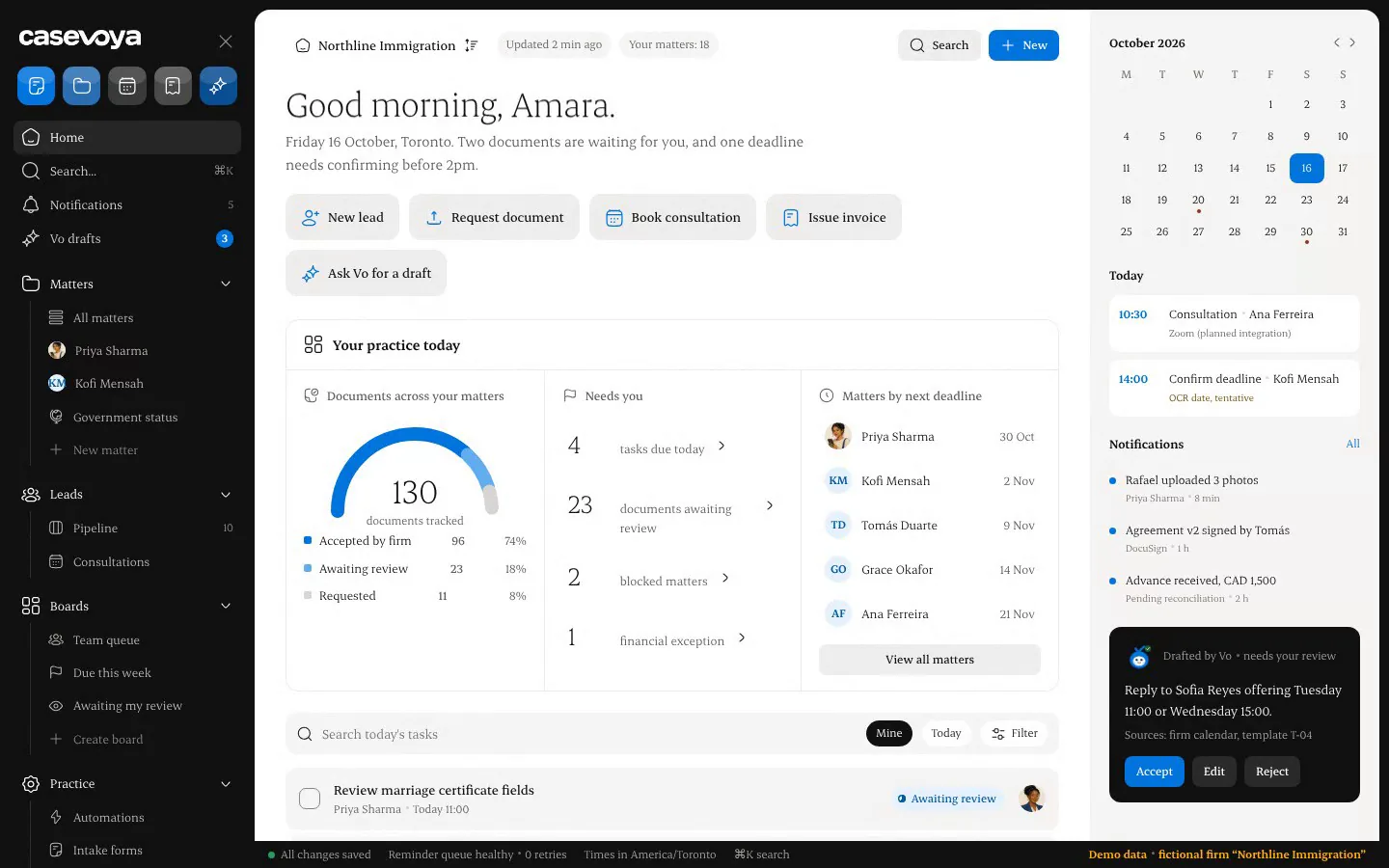Open Awaiting my review board
The height and width of the screenshot is (868, 1389).
click(141, 706)
